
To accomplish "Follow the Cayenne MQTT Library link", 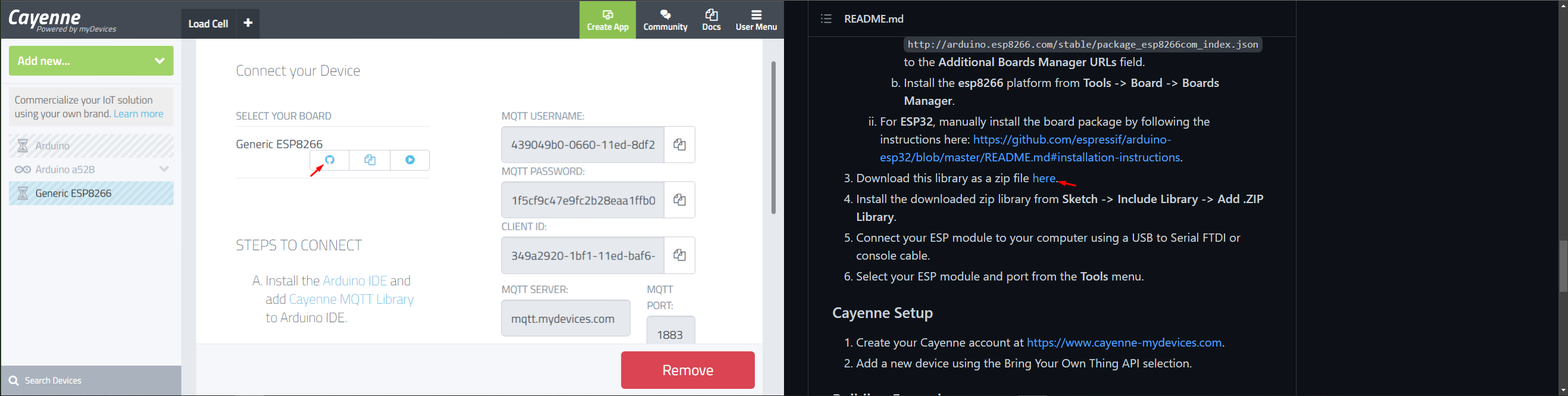I will [351, 299].
